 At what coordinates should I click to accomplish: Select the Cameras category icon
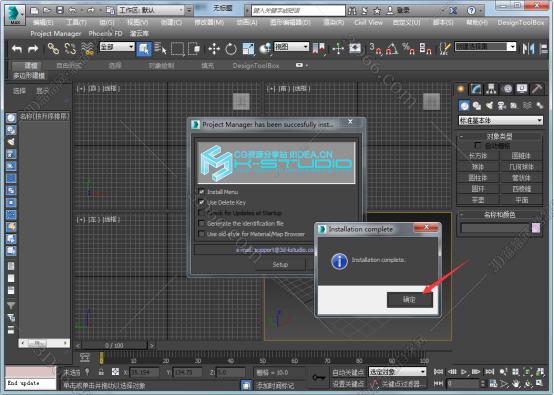pos(502,105)
